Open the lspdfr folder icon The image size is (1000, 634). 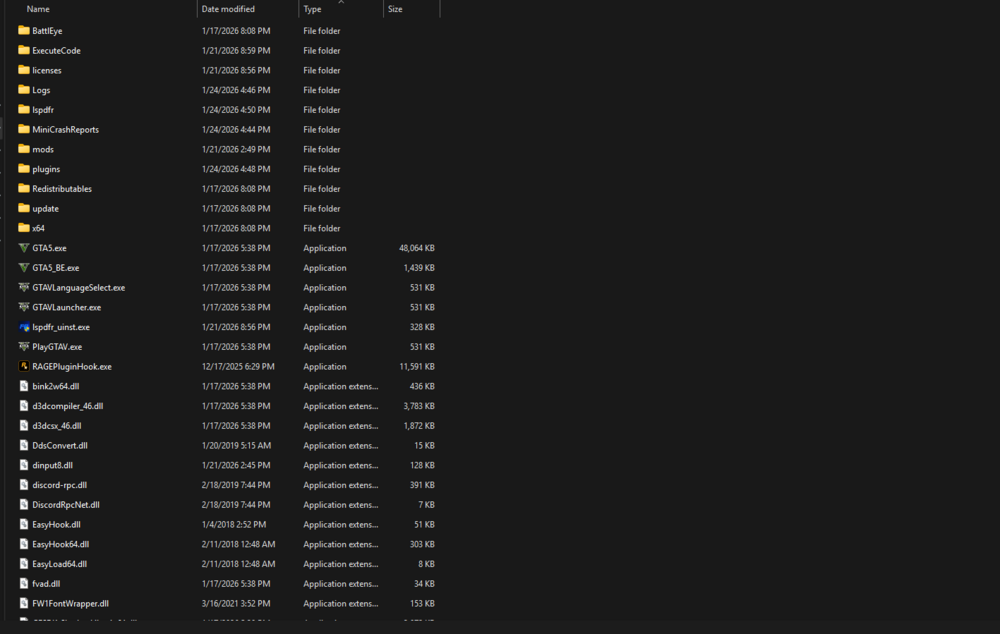[x=23, y=109]
